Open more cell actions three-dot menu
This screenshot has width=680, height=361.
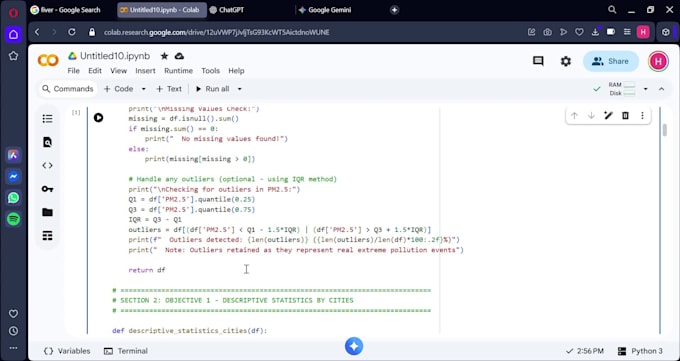point(642,115)
